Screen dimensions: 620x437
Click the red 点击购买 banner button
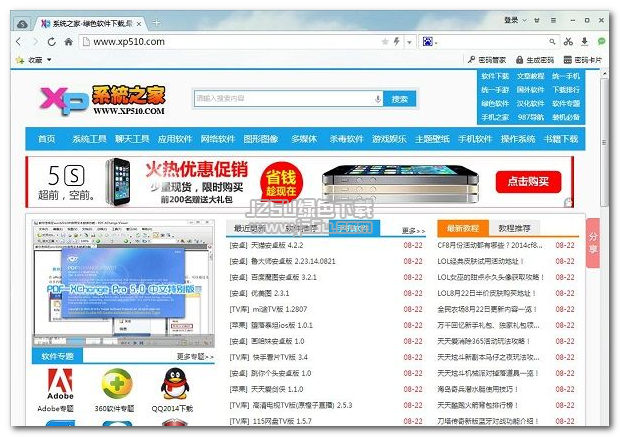(528, 182)
